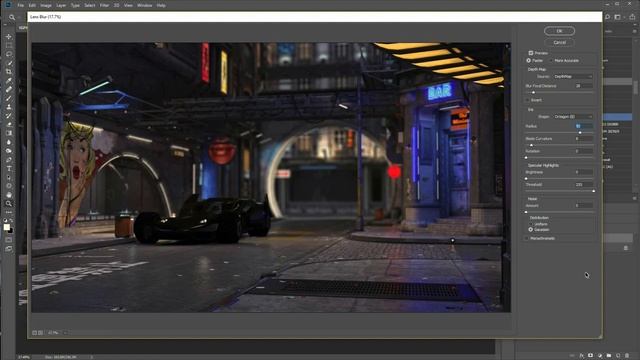Click the Rotation value field
The height and width of the screenshot is (360, 640).
tap(584, 151)
